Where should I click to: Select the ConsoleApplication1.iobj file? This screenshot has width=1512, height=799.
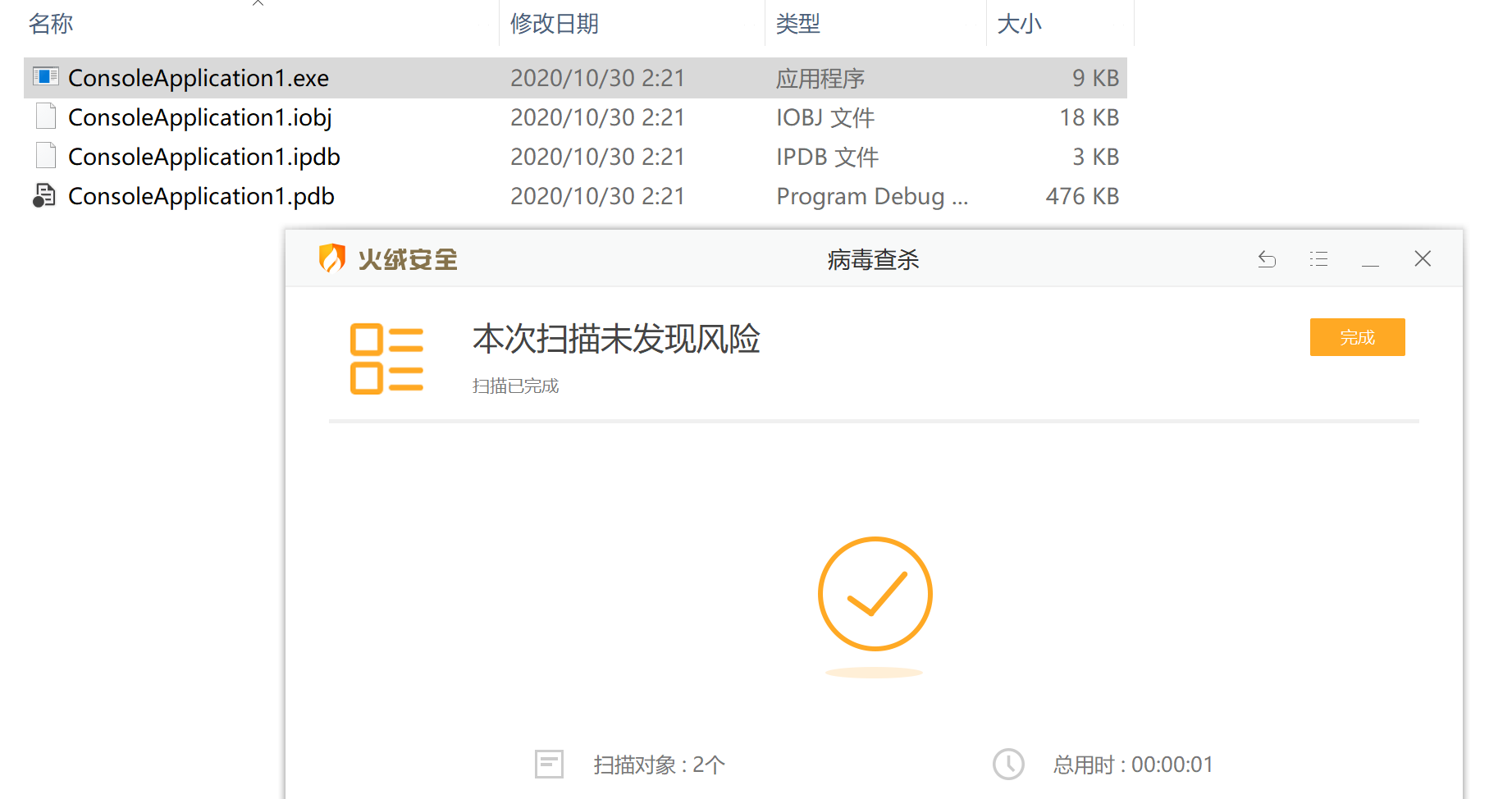click(199, 117)
